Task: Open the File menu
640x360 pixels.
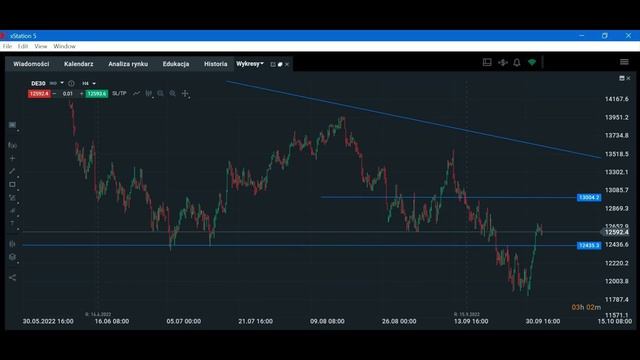Action: [7, 46]
